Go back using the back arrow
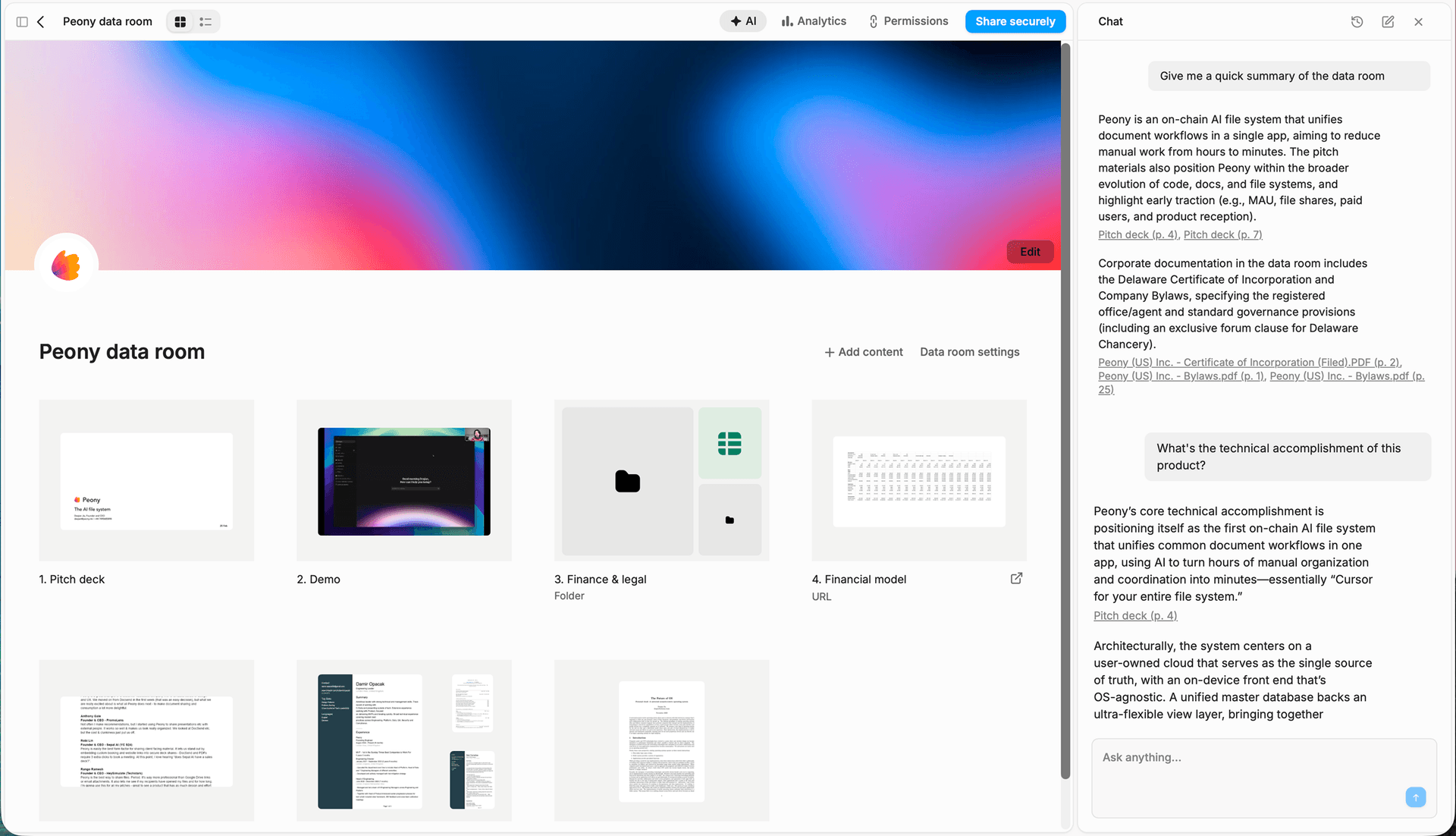This screenshot has width=1456, height=836. (x=42, y=21)
